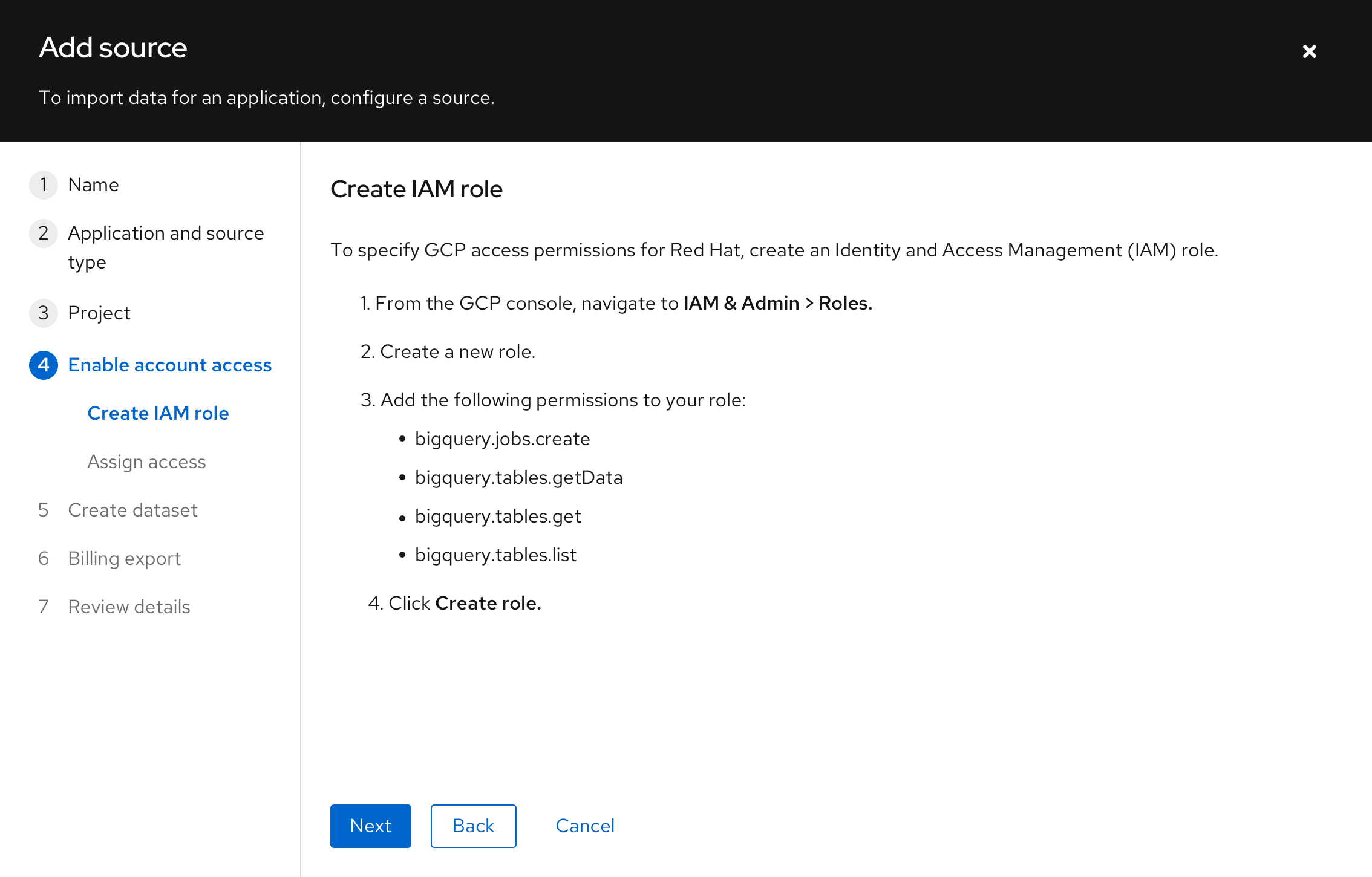Select Enable account access step
1372x877 pixels.
pyautogui.click(x=169, y=365)
